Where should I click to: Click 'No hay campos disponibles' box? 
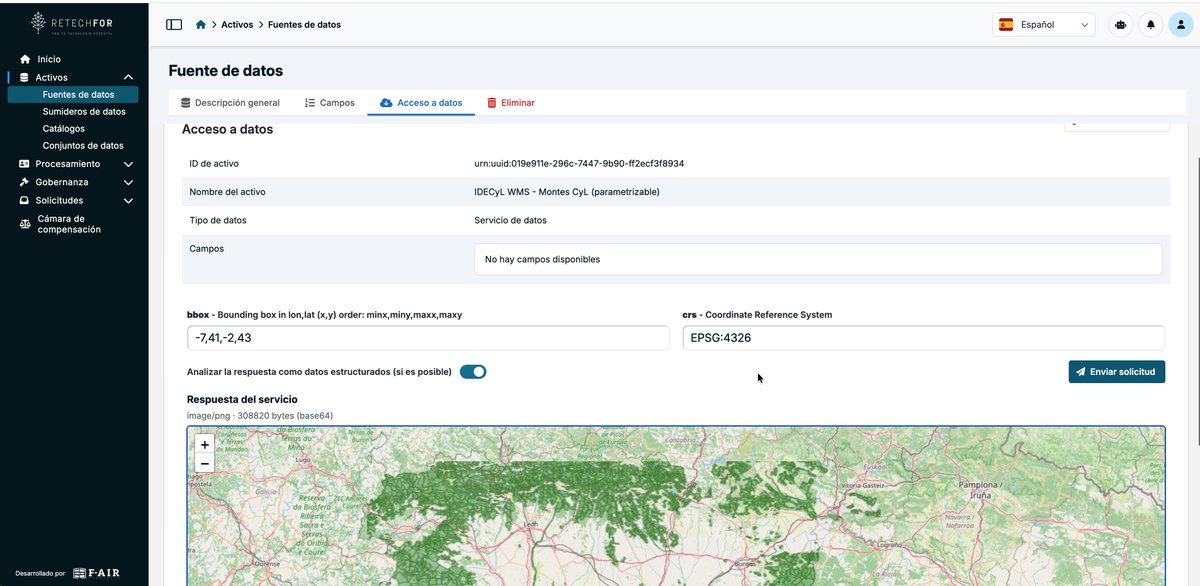(818, 259)
